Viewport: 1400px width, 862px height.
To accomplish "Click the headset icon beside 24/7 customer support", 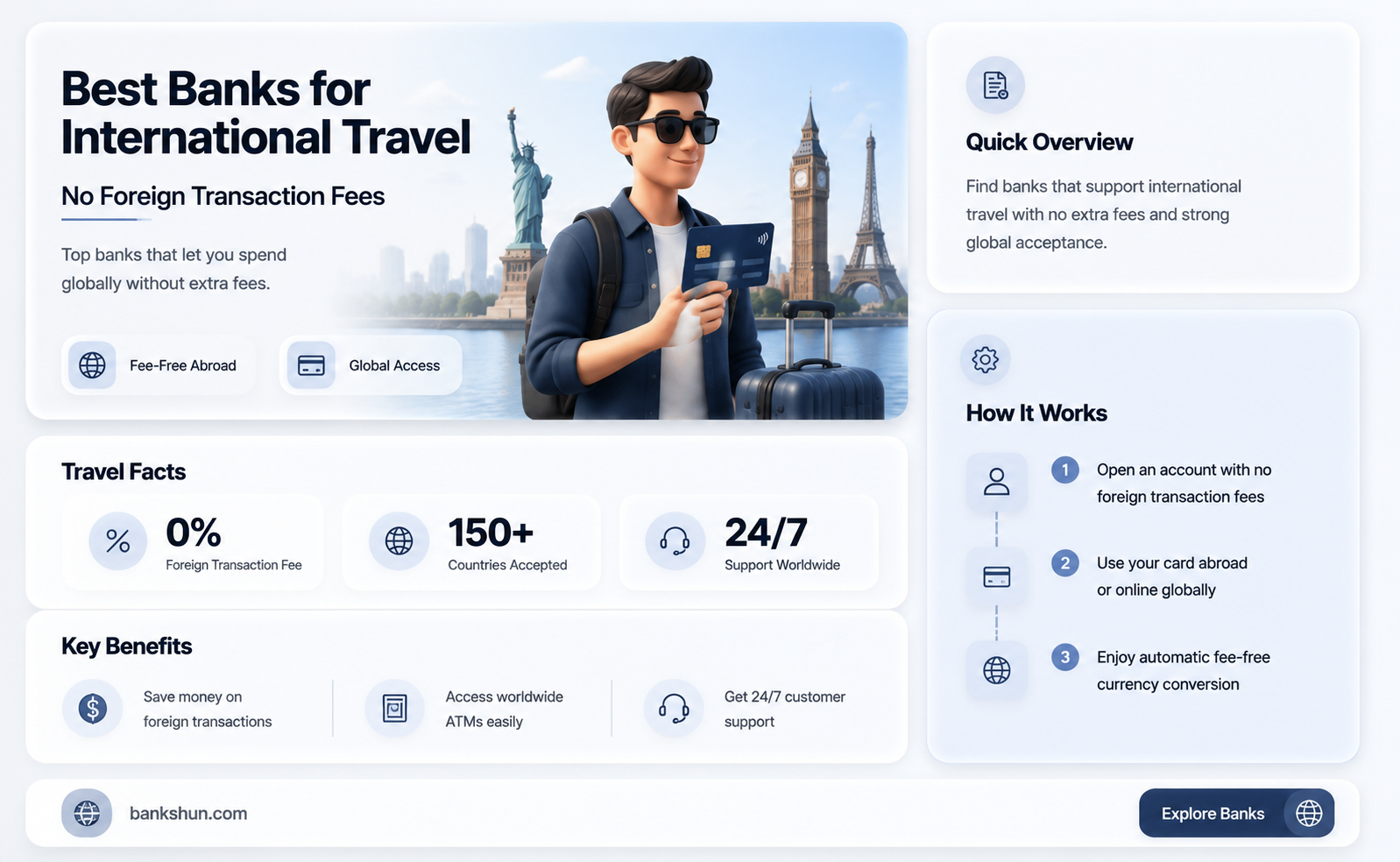I will click(x=674, y=708).
